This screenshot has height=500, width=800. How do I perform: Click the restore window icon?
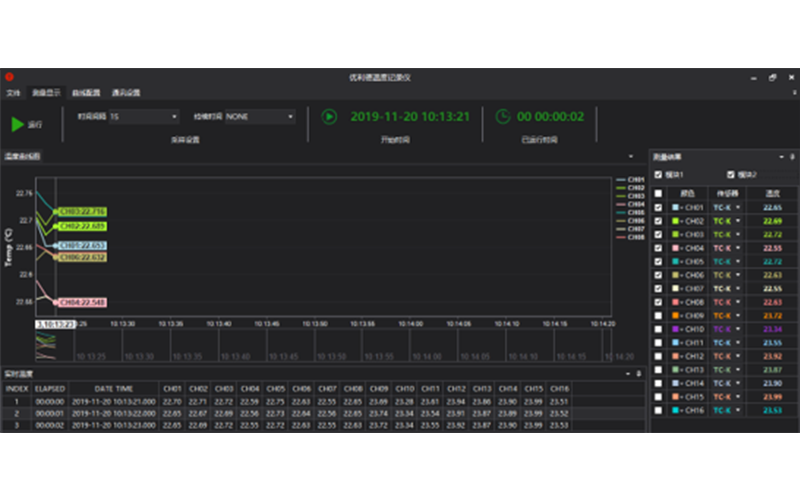pos(772,77)
